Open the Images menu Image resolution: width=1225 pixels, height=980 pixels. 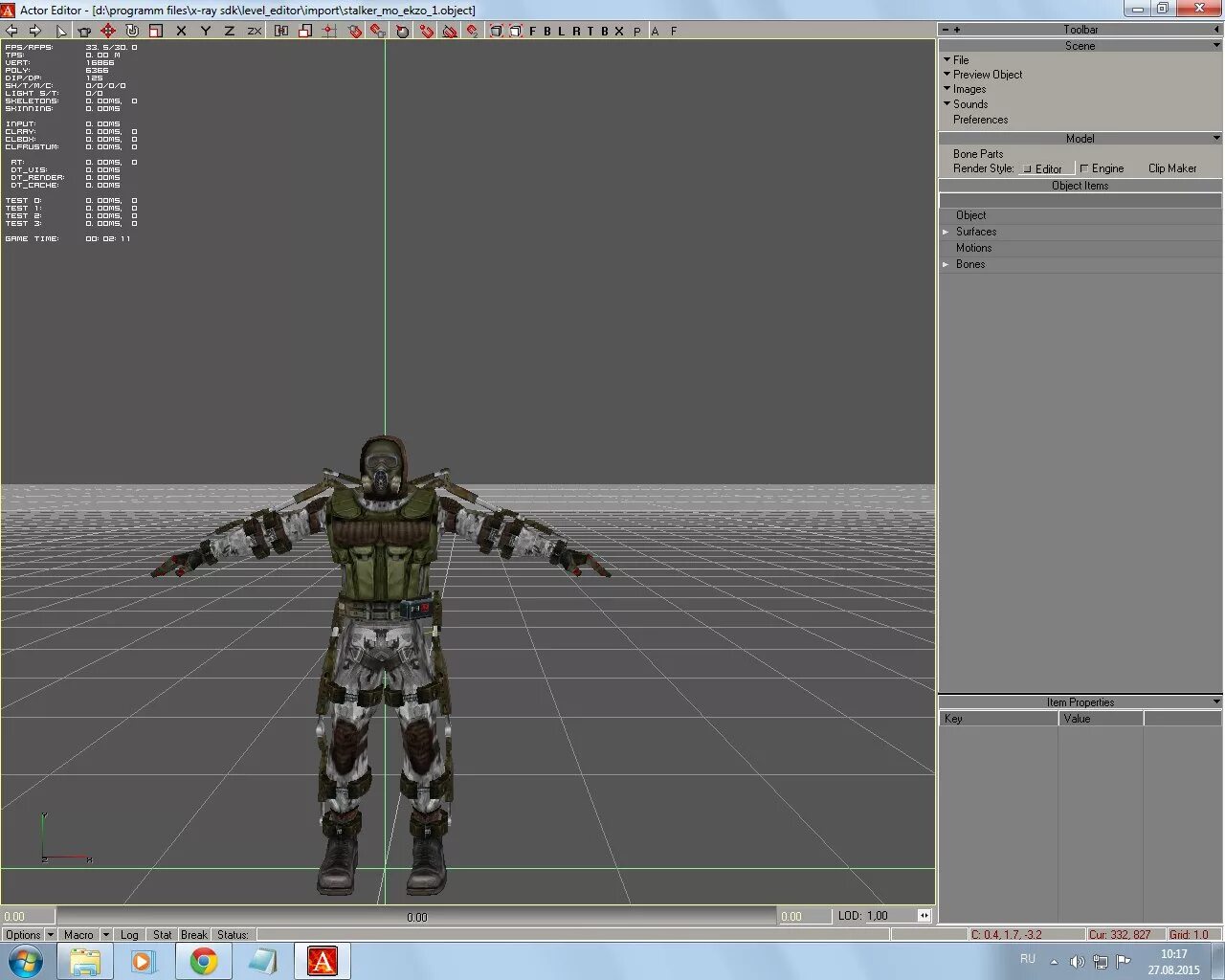click(x=969, y=89)
